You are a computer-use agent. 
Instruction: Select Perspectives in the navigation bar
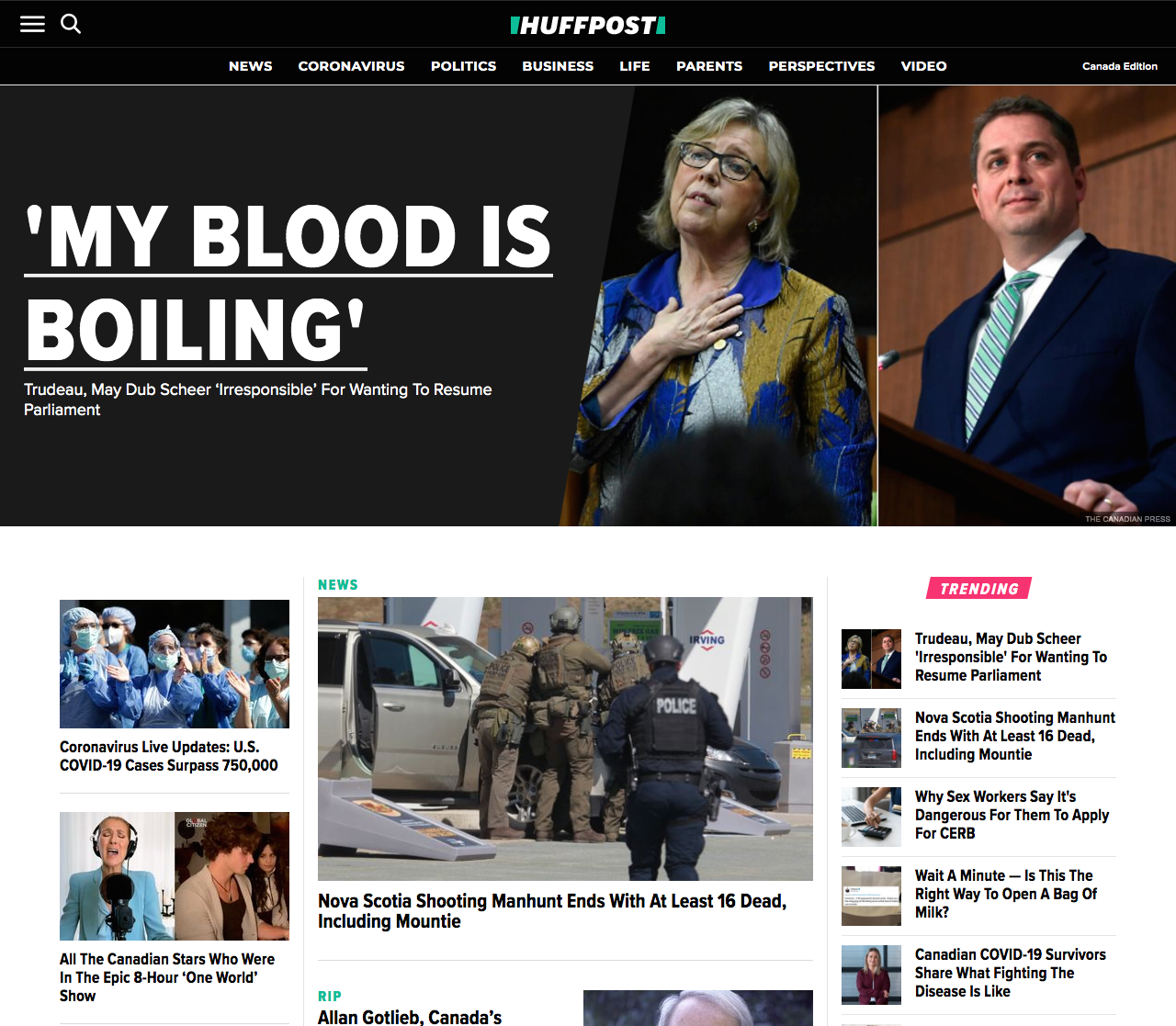[821, 66]
